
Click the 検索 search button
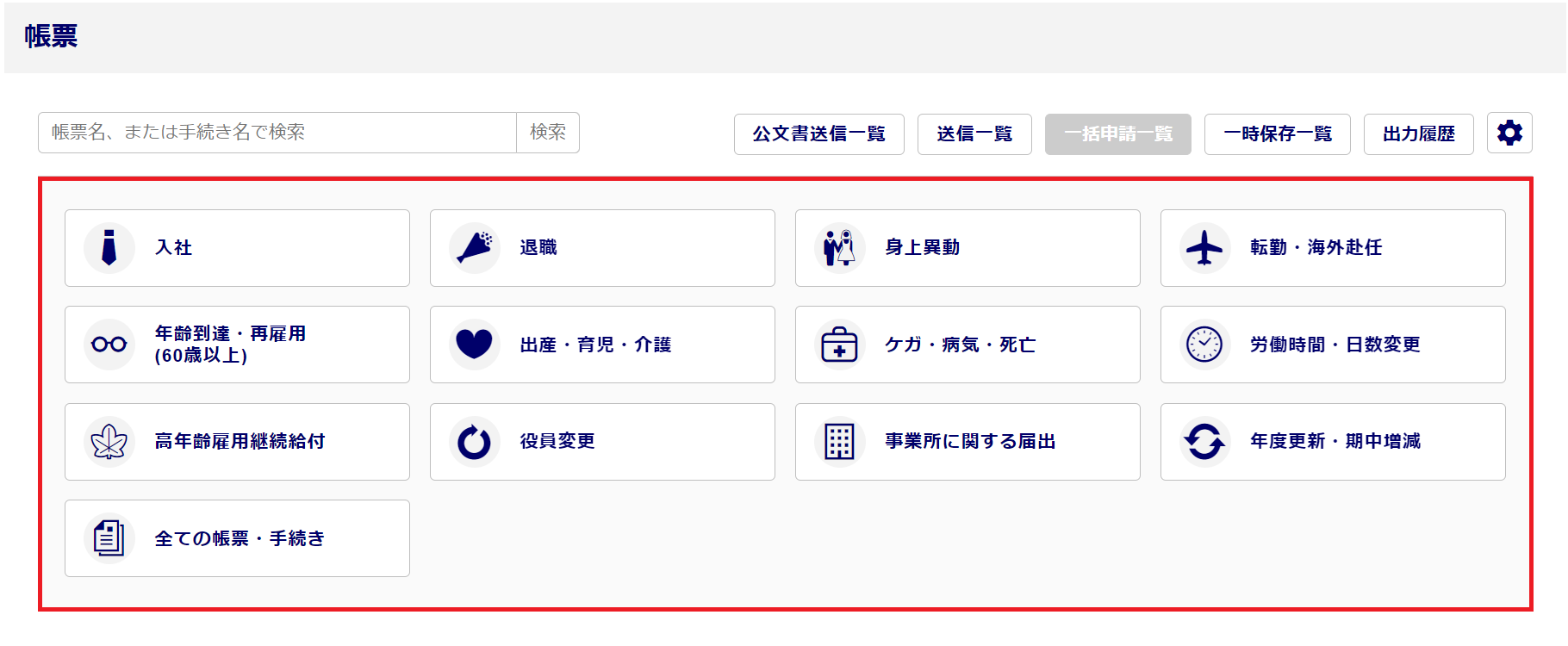(x=548, y=133)
